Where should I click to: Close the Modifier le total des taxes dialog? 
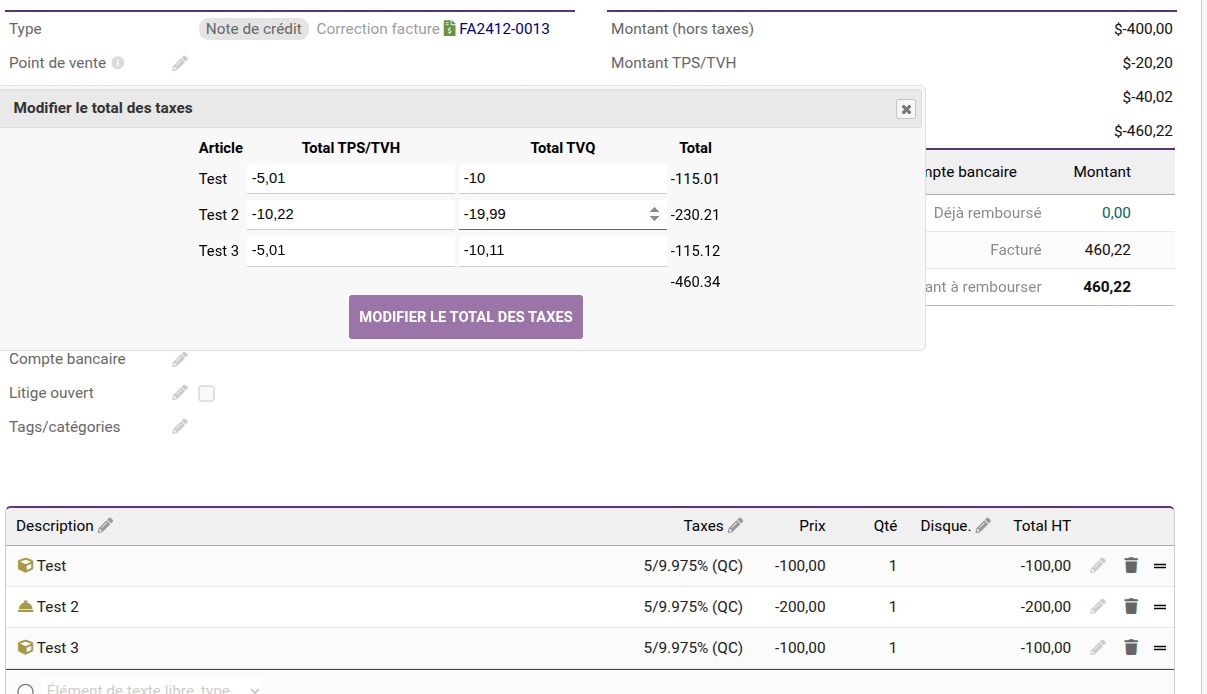coord(906,109)
